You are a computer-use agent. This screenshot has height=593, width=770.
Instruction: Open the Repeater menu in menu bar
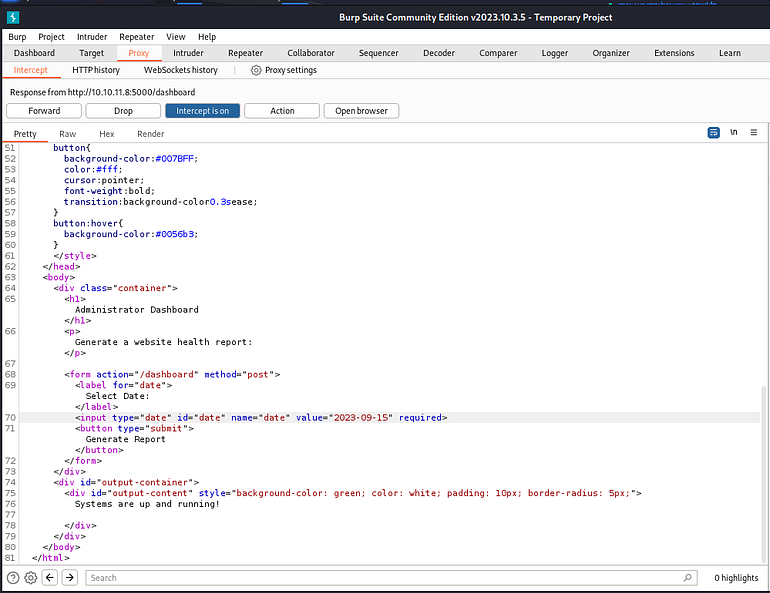pyautogui.click(x=137, y=37)
